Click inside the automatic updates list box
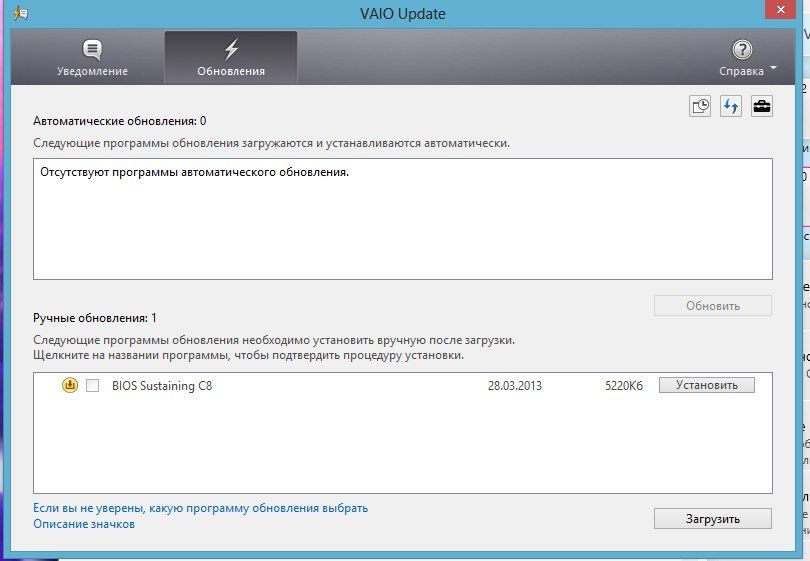Image resolution: width=810 pixels, height=561 pixels. click(402, 230)
